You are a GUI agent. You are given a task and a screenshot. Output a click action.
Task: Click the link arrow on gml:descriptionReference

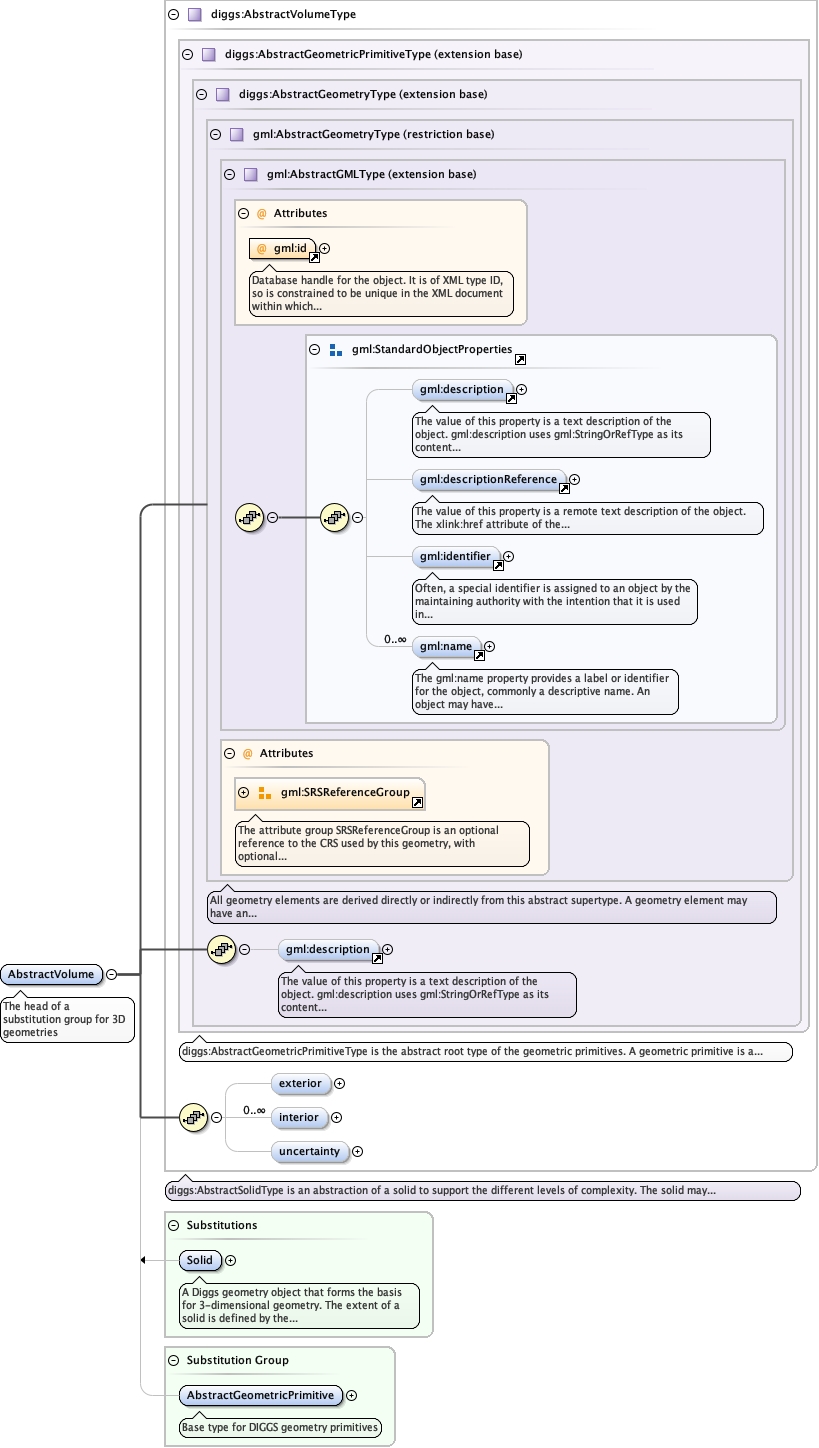click(x=564, y=489)
